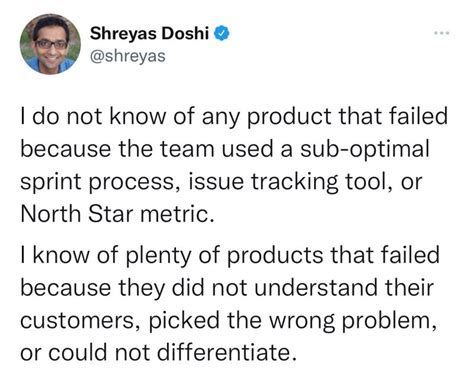The image size is (474, 380).
Task: Visit the @shreyas handle link
Action: point(128,56)
